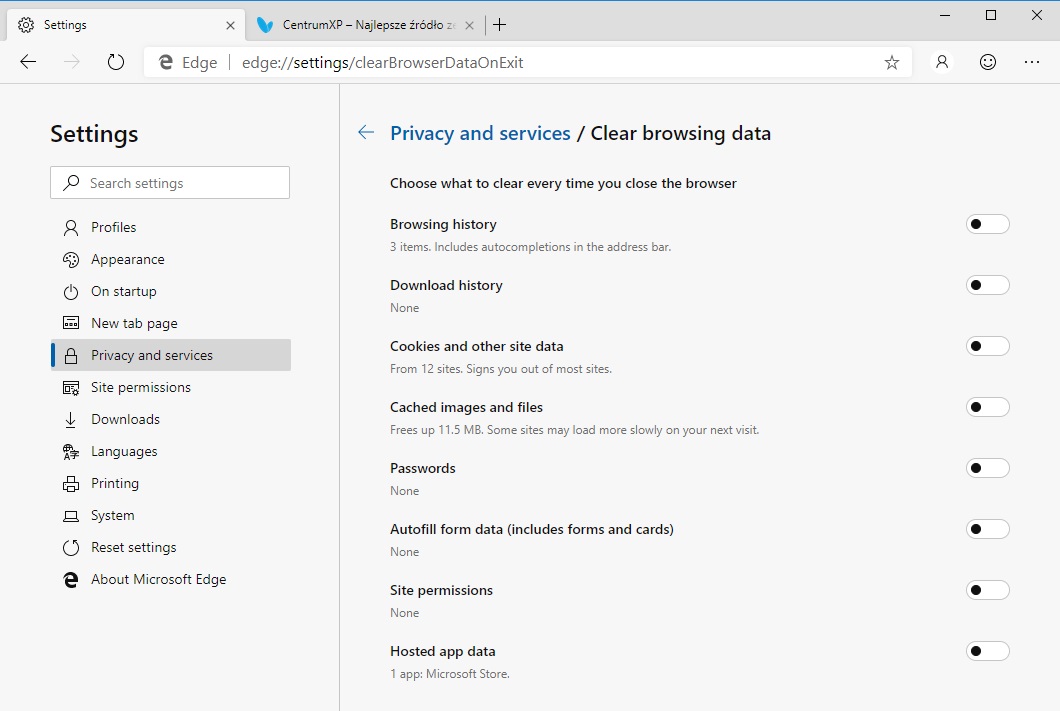Click the Privacy and services breadcrumb link
The image size is (1060, 711).
(x=481, y=133)
